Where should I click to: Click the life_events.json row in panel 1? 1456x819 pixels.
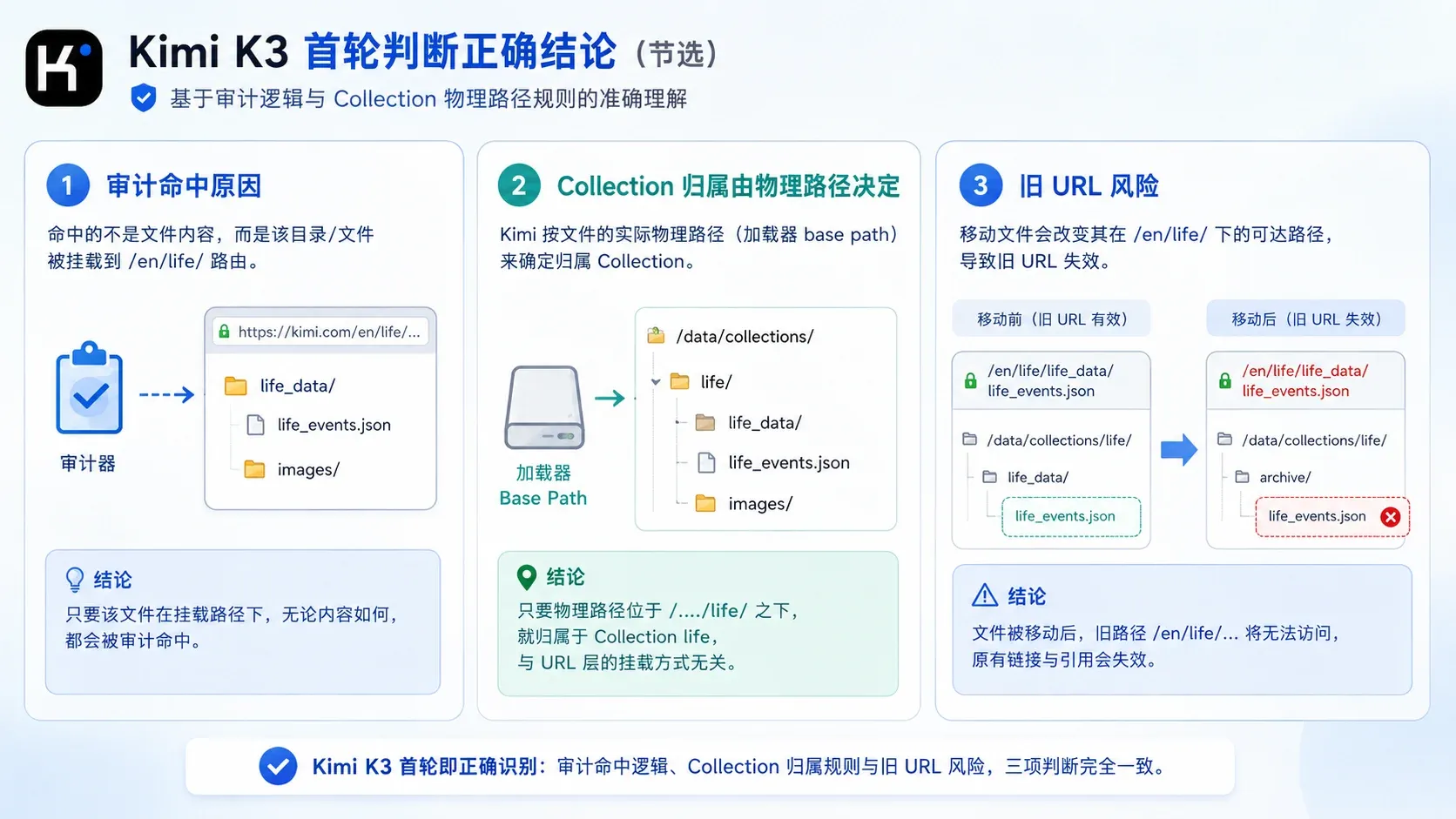320,425
